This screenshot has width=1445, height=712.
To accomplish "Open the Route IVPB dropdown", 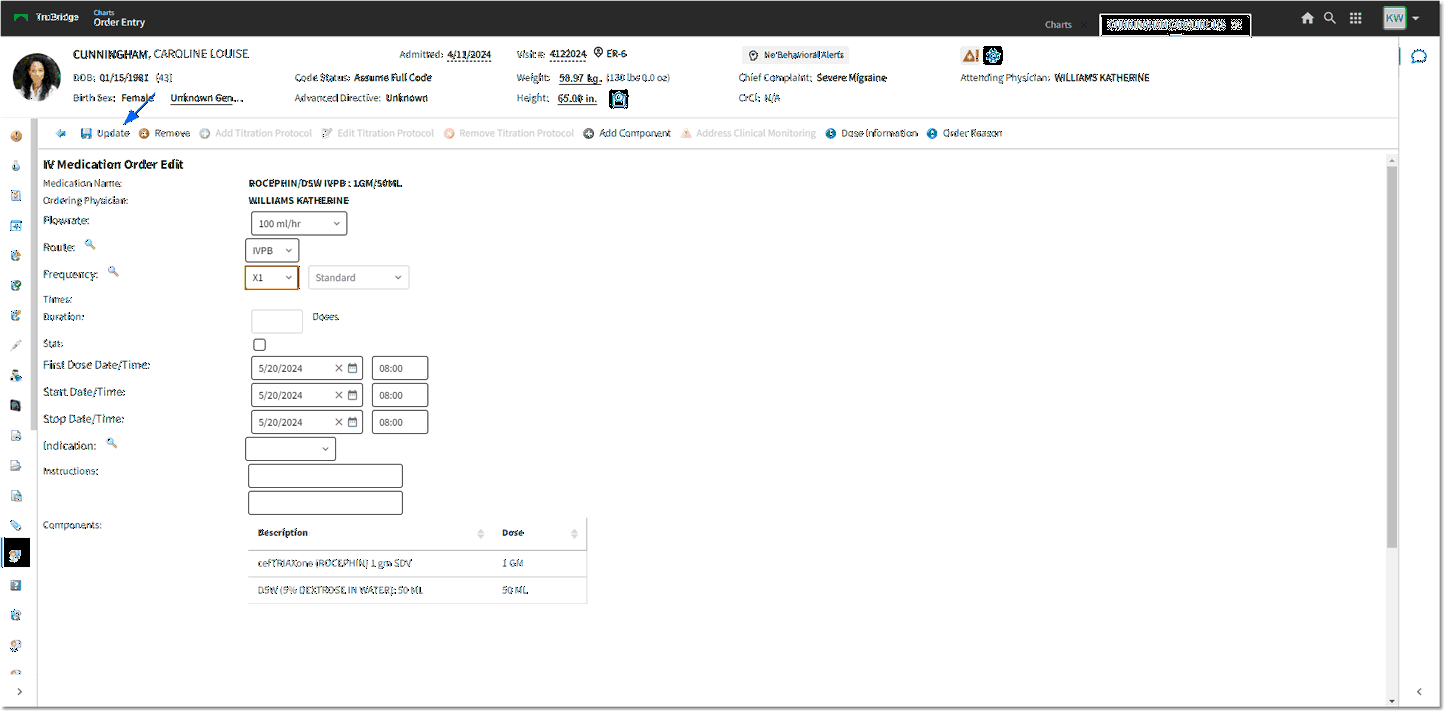I will point(272,250).
